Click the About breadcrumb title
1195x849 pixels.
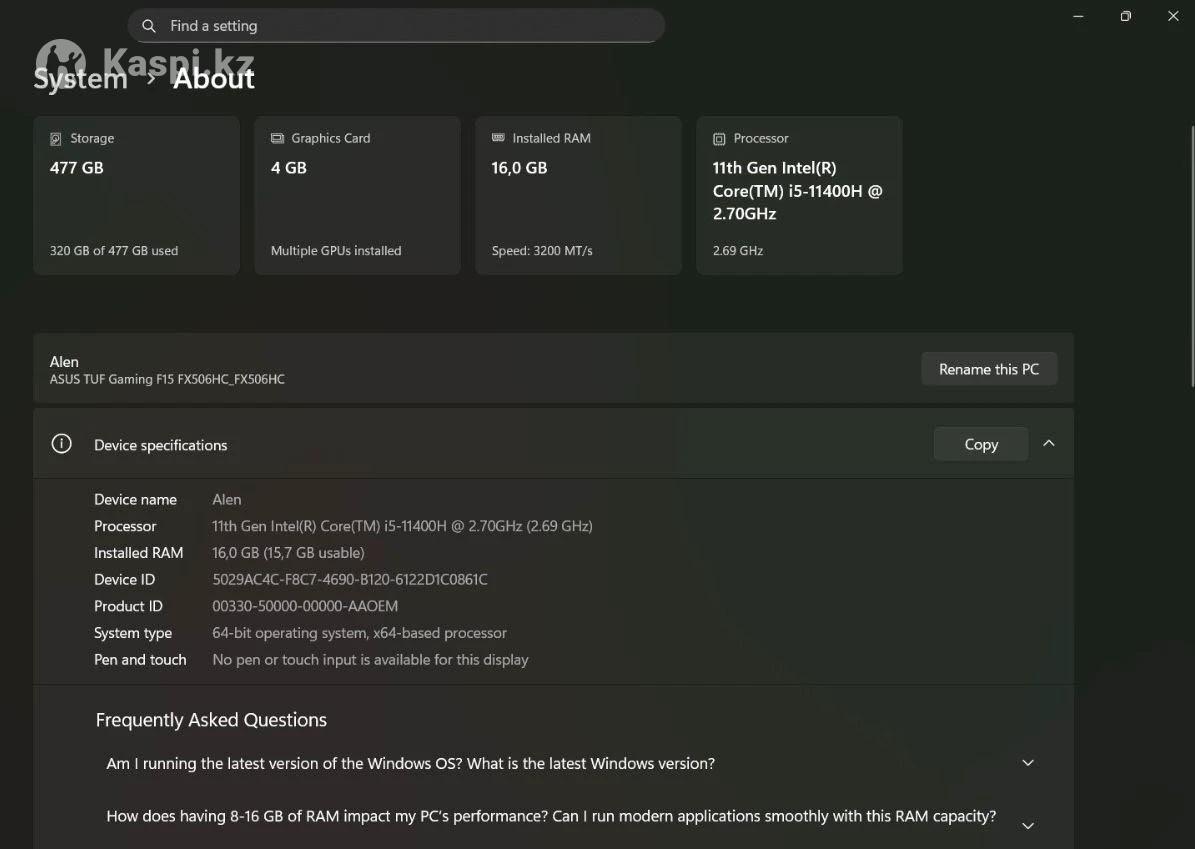[x=214, y=79]
